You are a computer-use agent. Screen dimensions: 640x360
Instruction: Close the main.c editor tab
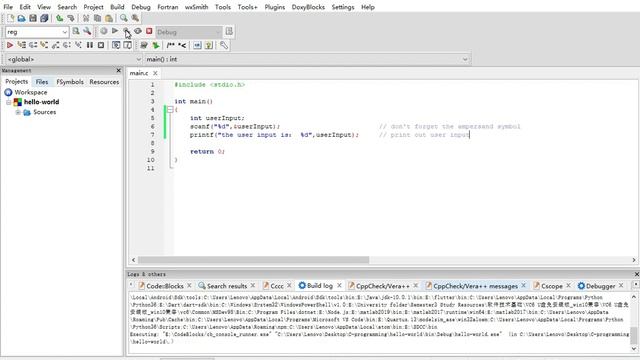point(155,73)
